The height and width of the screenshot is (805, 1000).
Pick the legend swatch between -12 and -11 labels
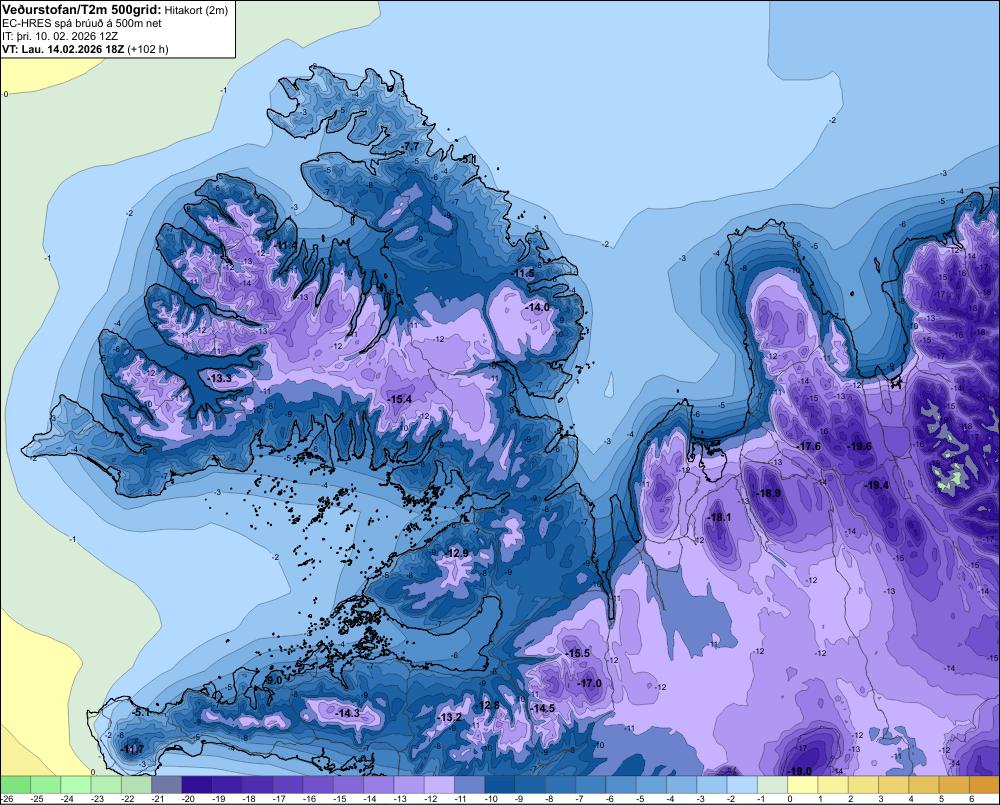pyautogui.click(x=439, y=784)
